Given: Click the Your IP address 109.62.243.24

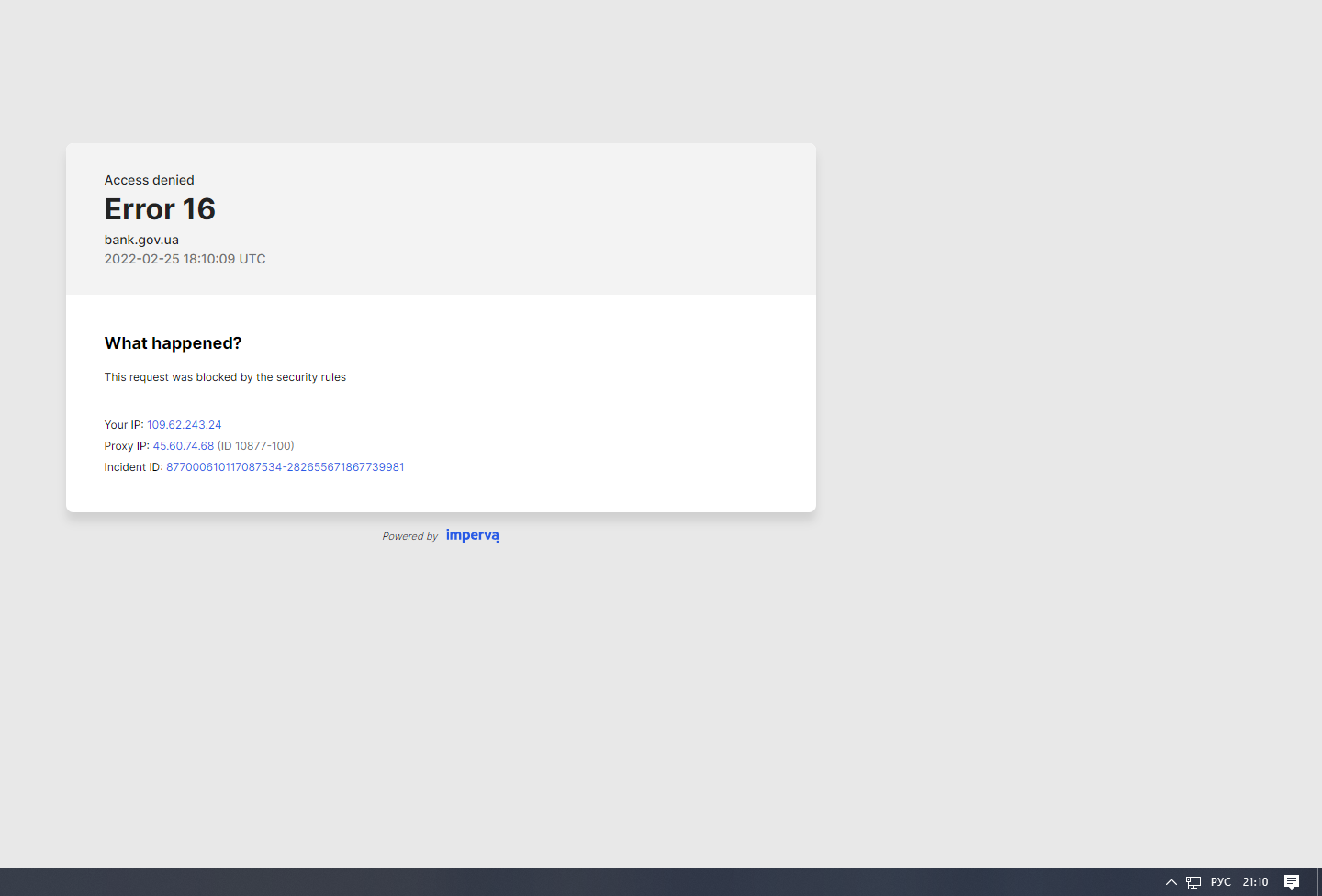Looking at the screenshot, I should [x=185, y=425].
